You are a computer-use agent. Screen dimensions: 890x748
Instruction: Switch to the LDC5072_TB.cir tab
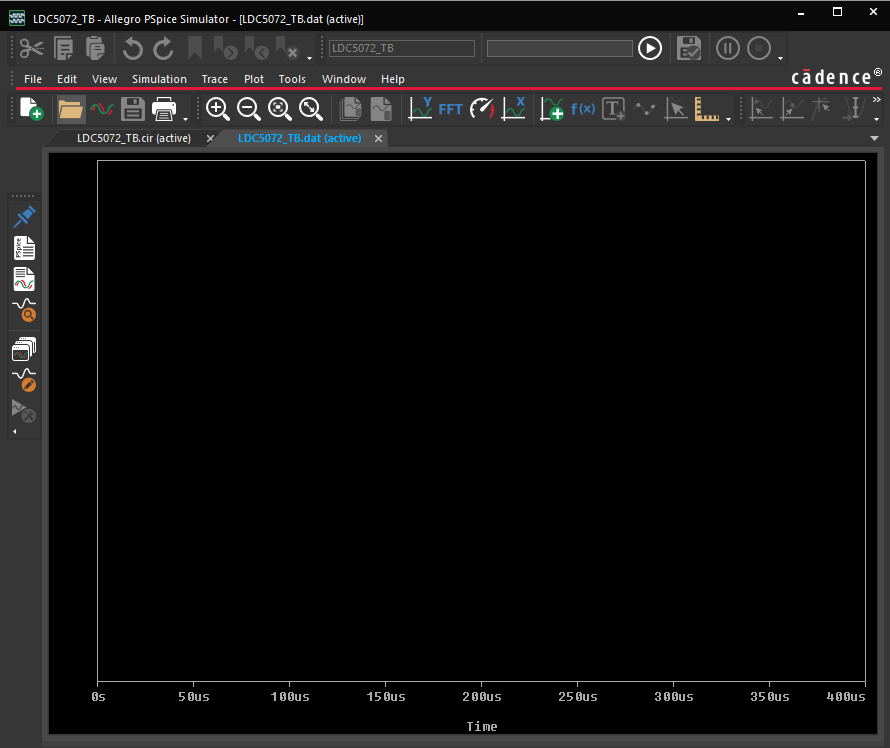click(x=133, y=138)
